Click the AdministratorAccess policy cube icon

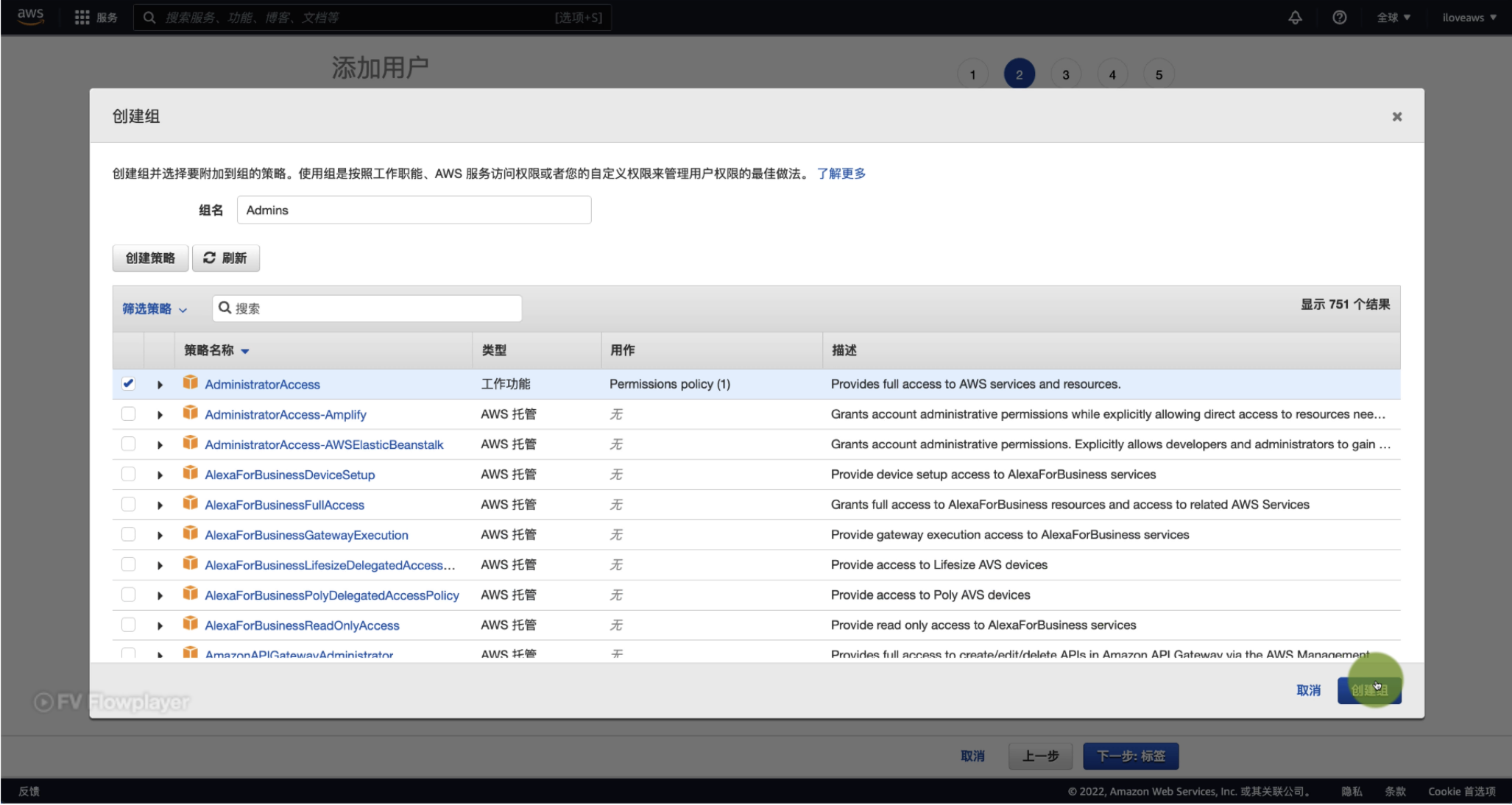190,383
